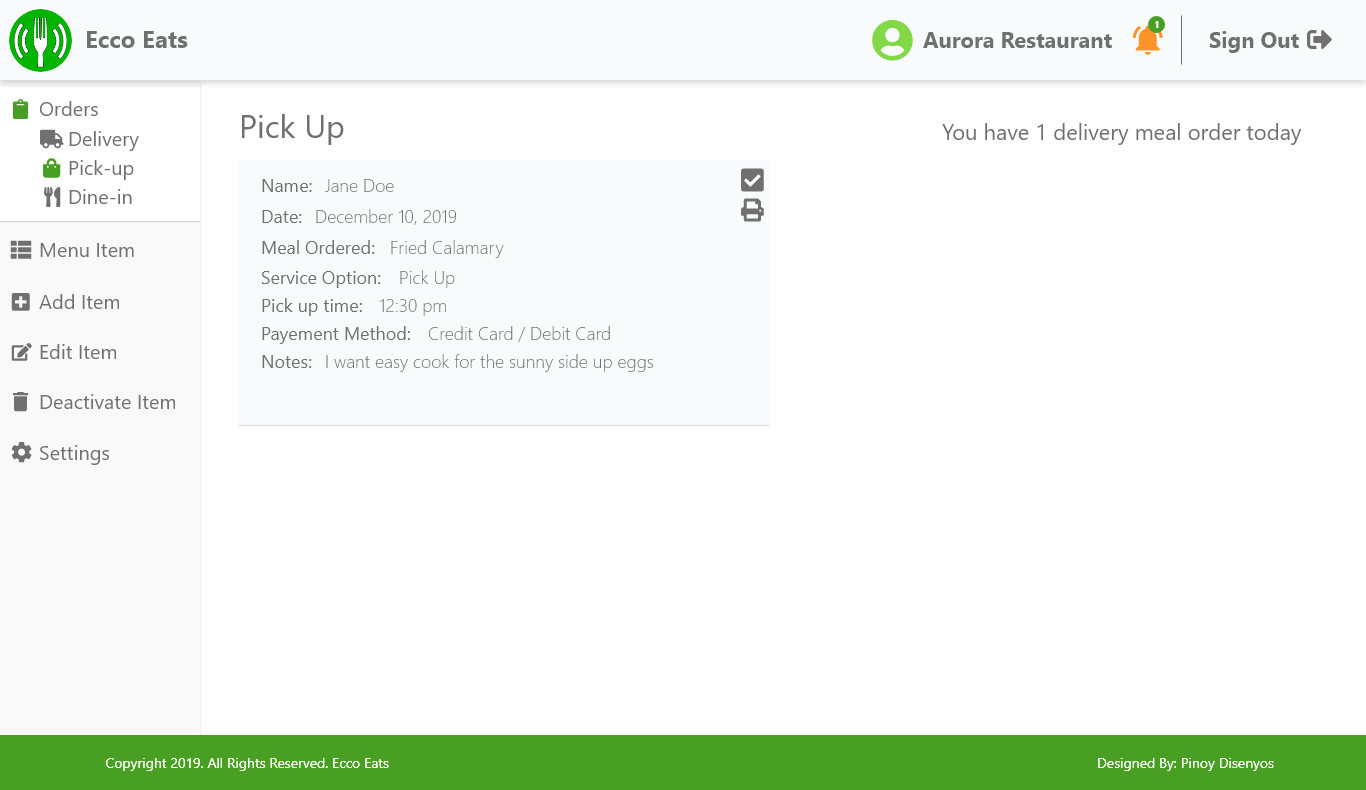
Task: Open the Add Item page
Action: (79, 302)
